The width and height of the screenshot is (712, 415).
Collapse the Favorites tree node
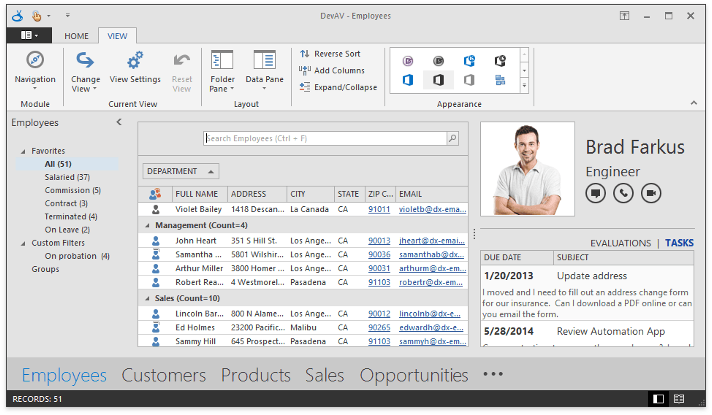pyautogui.click(x=23, y=151)
